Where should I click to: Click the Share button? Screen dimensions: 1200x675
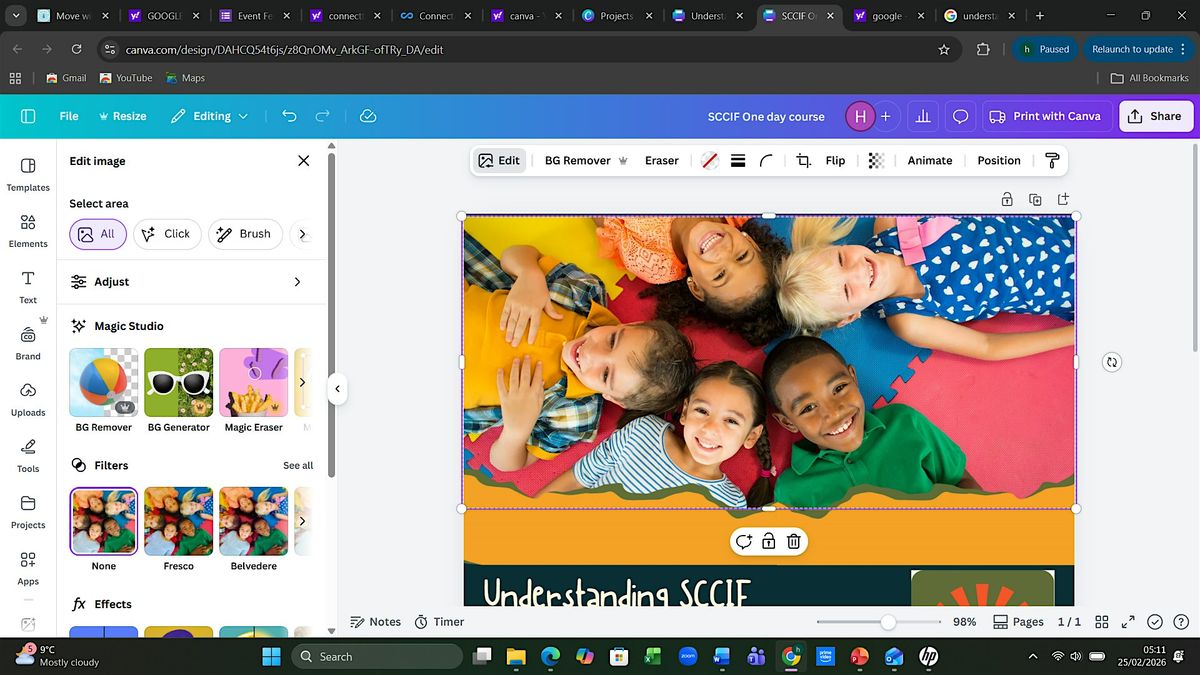[1154, 116]
